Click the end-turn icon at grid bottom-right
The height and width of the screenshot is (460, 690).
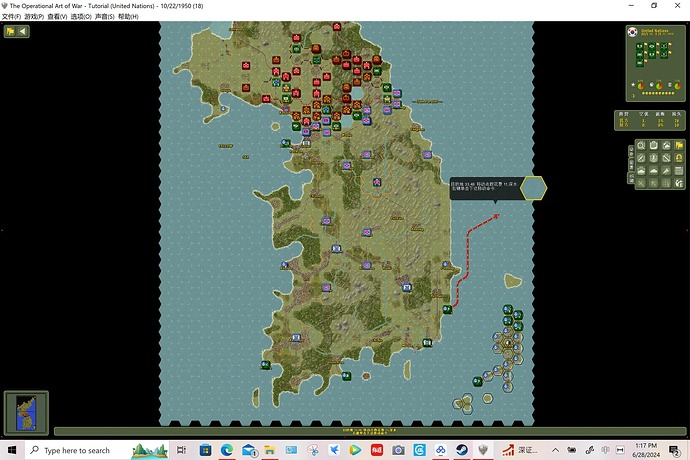point(679,184)
